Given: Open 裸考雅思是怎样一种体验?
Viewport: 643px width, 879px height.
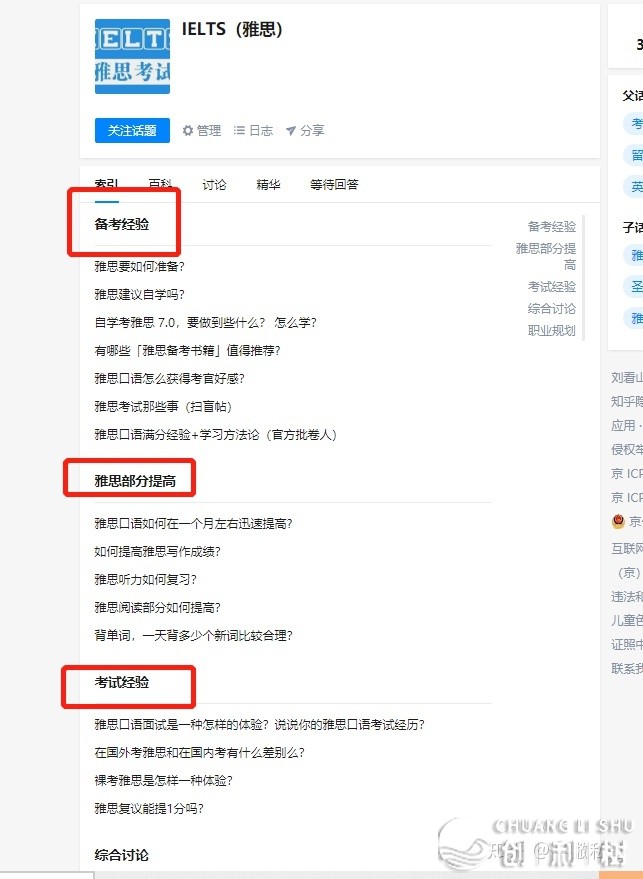Looking at the screenshot, I should [x=163, y=781].
